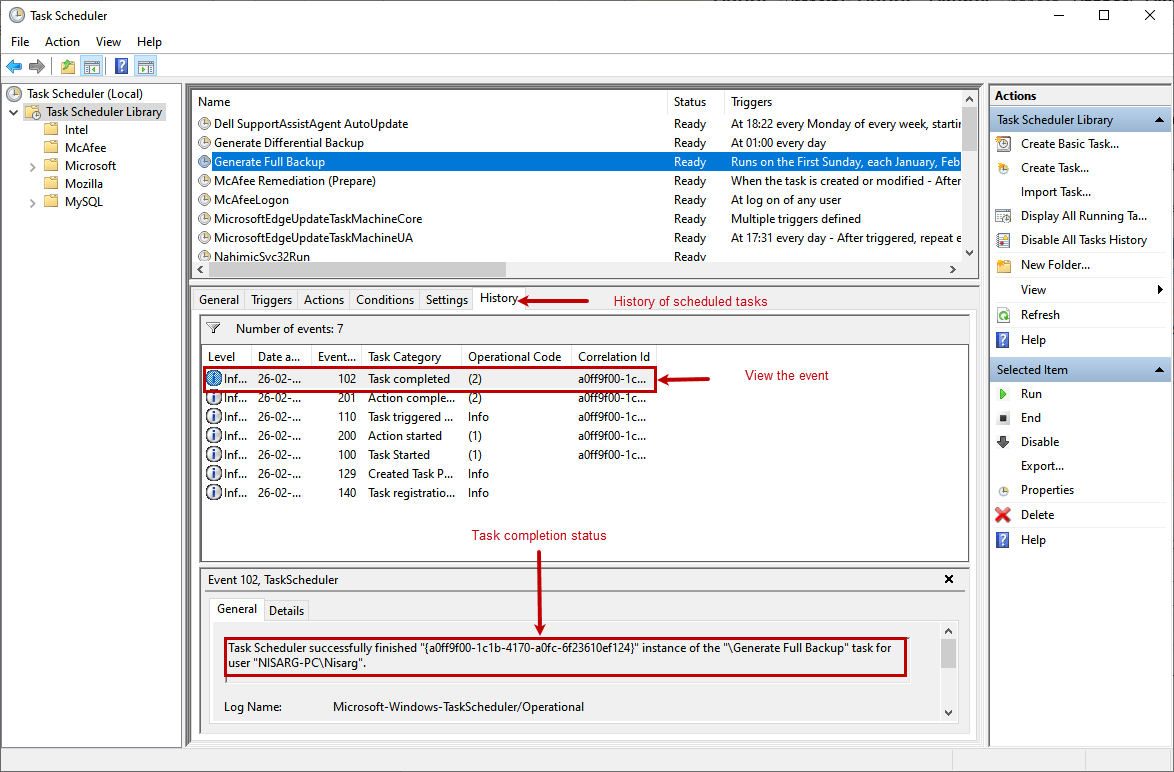Open the View submenu arrow
Viewport: 1174px width, 772px height.
click(x=1160, y=289)
